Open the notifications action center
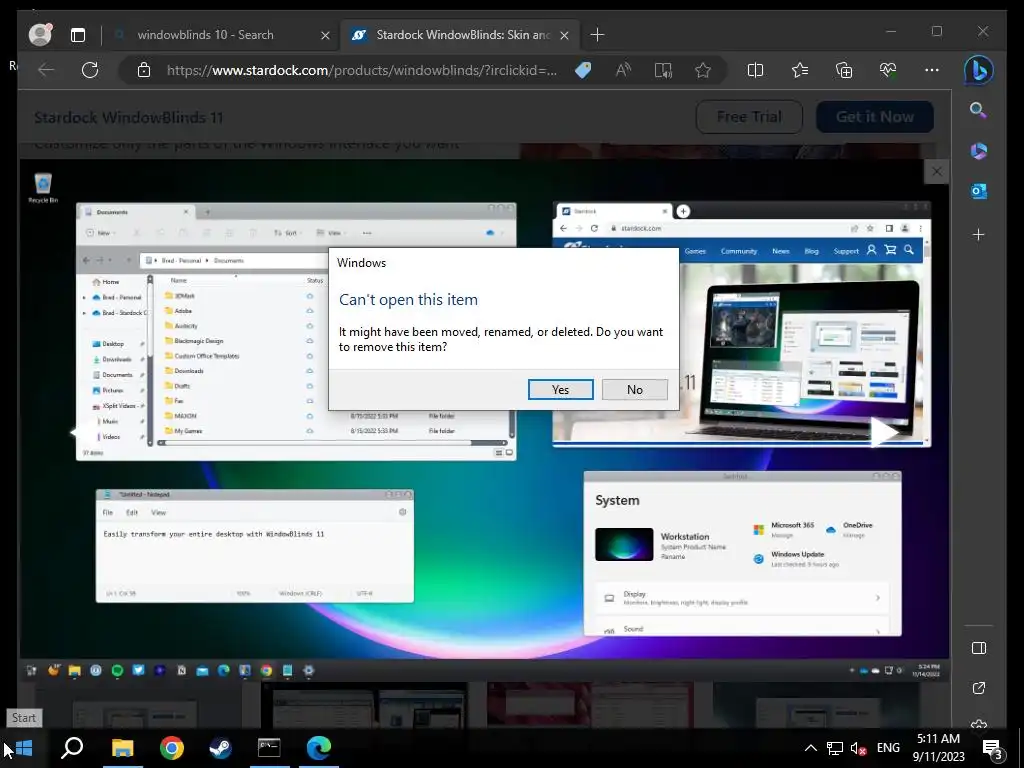Image resolution: width=1024 pixels, height=768 pixels. (992, 748)
